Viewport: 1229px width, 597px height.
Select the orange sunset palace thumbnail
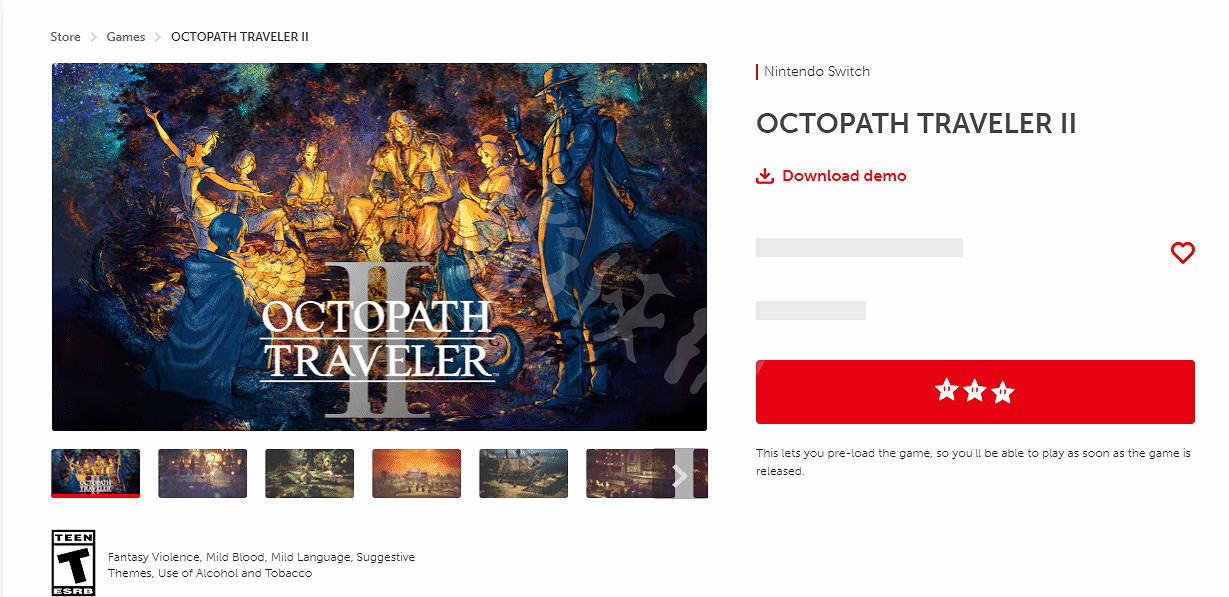pyautogui.click(x=416, y=473)
